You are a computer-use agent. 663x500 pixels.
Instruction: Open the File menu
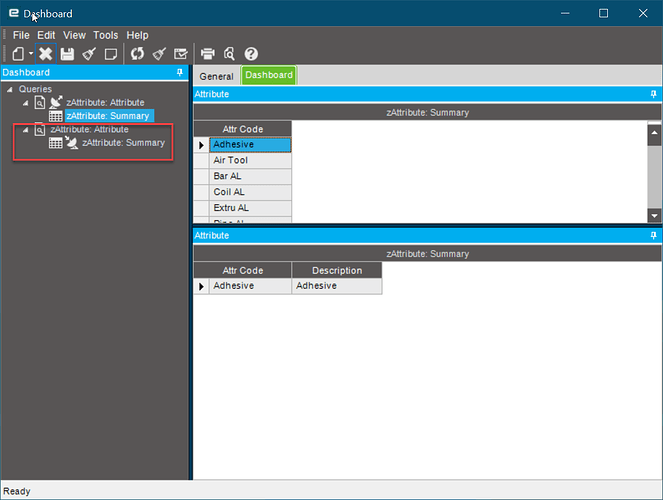pos(21,35)
